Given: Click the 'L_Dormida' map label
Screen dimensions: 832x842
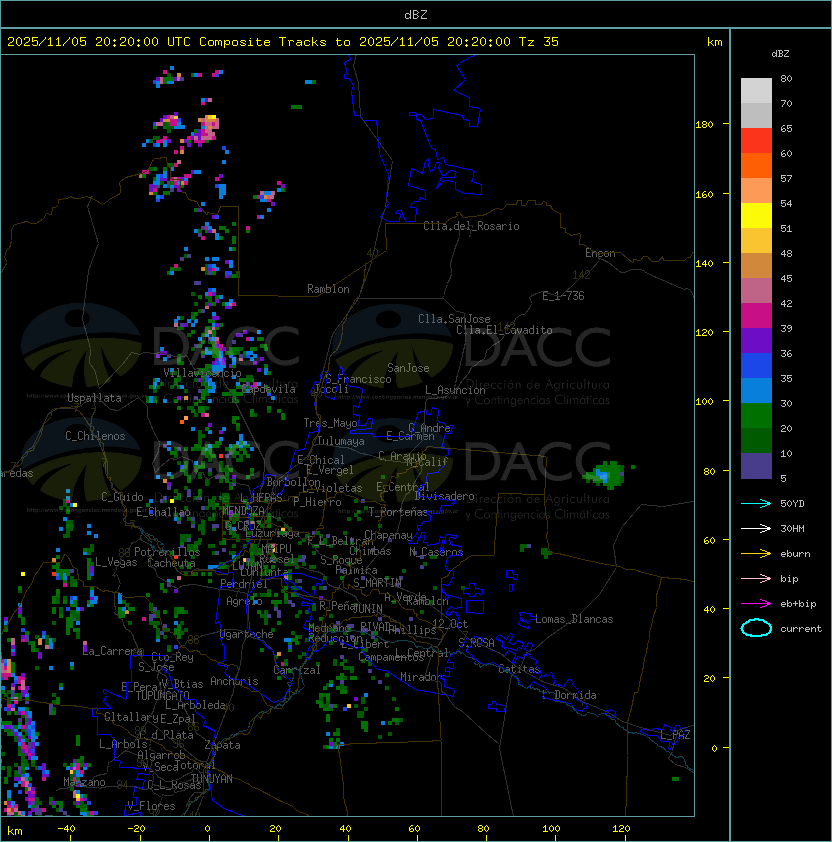Looking at the screenshot, I should (569, 695).
